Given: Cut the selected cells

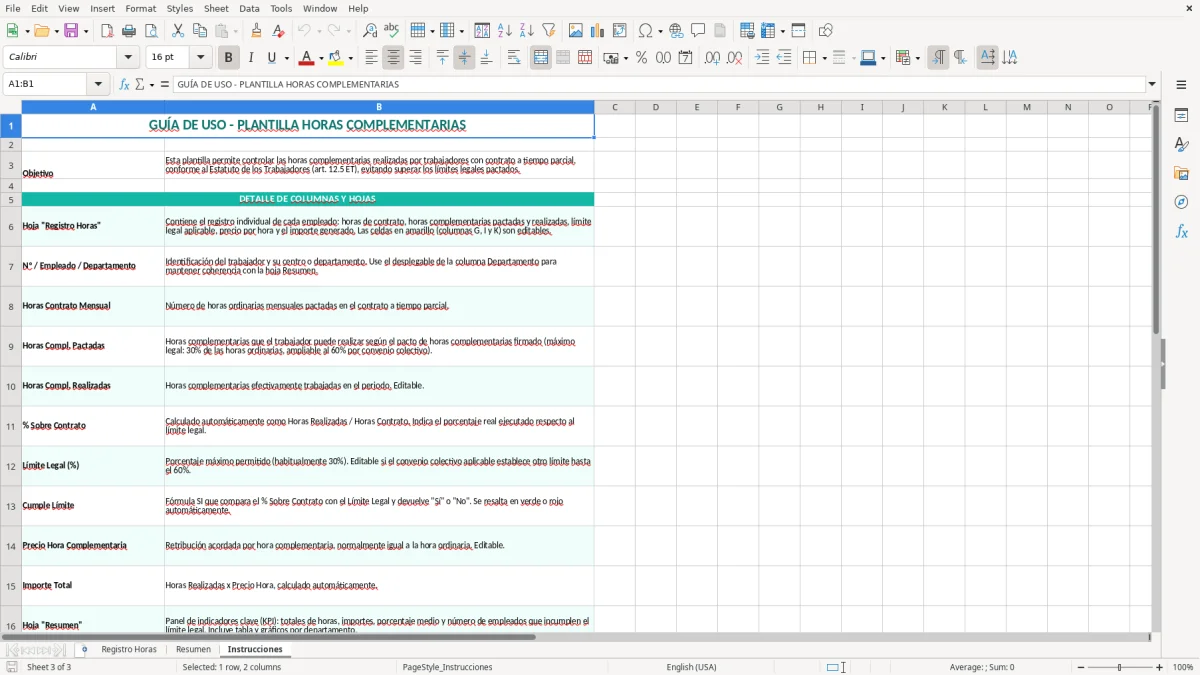Looking at the screenshot, I should point(178,31).
